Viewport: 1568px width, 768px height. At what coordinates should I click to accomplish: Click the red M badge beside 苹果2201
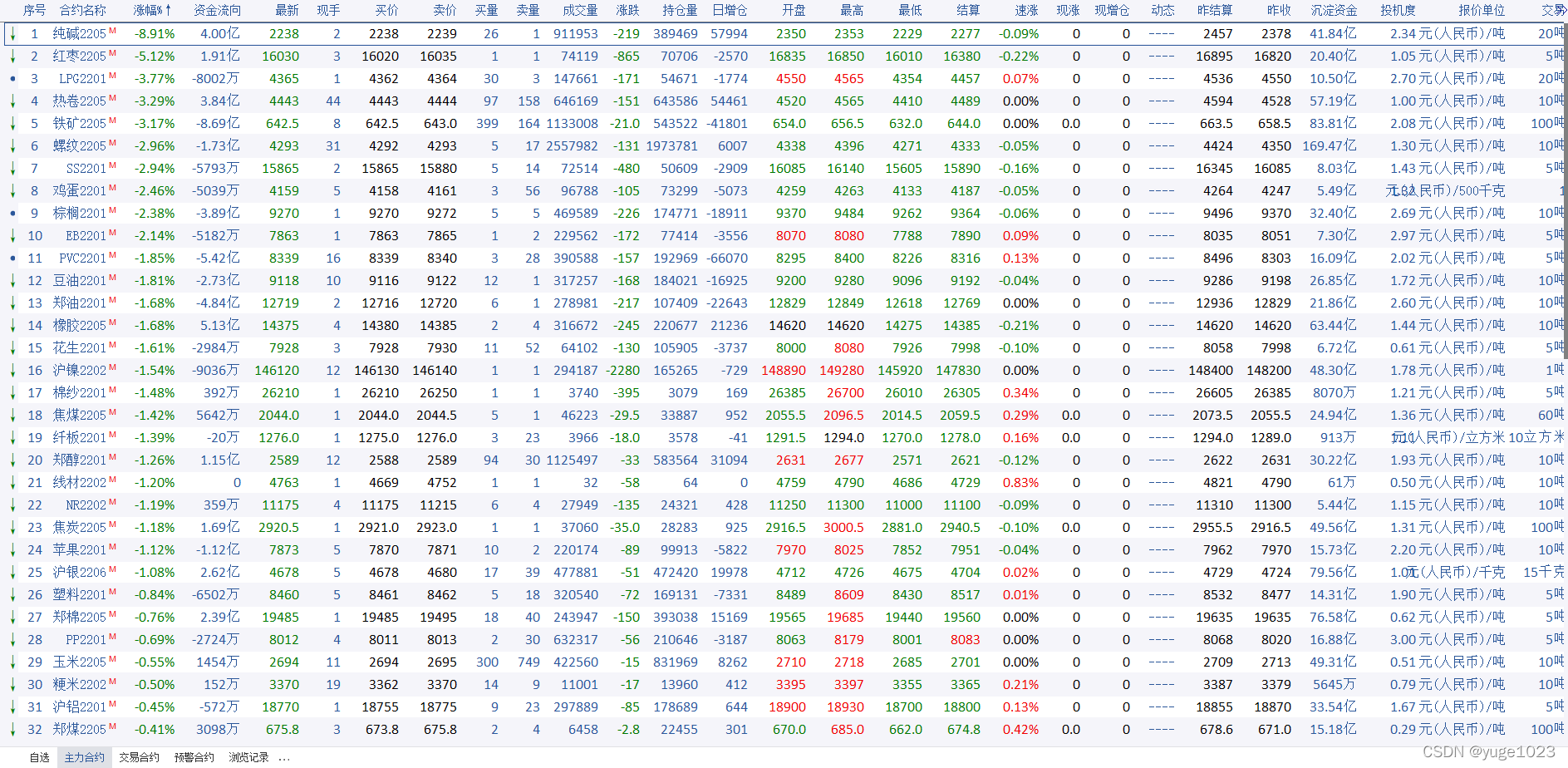(x=112, y=547)
